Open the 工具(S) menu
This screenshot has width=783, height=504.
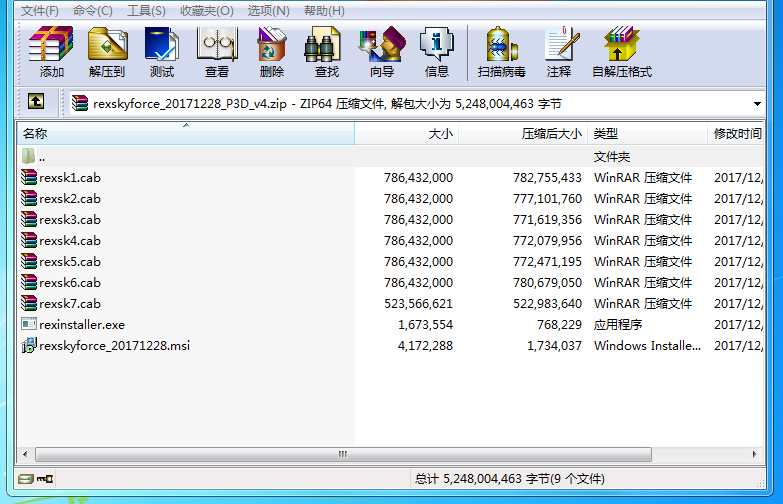click(146, 10)
